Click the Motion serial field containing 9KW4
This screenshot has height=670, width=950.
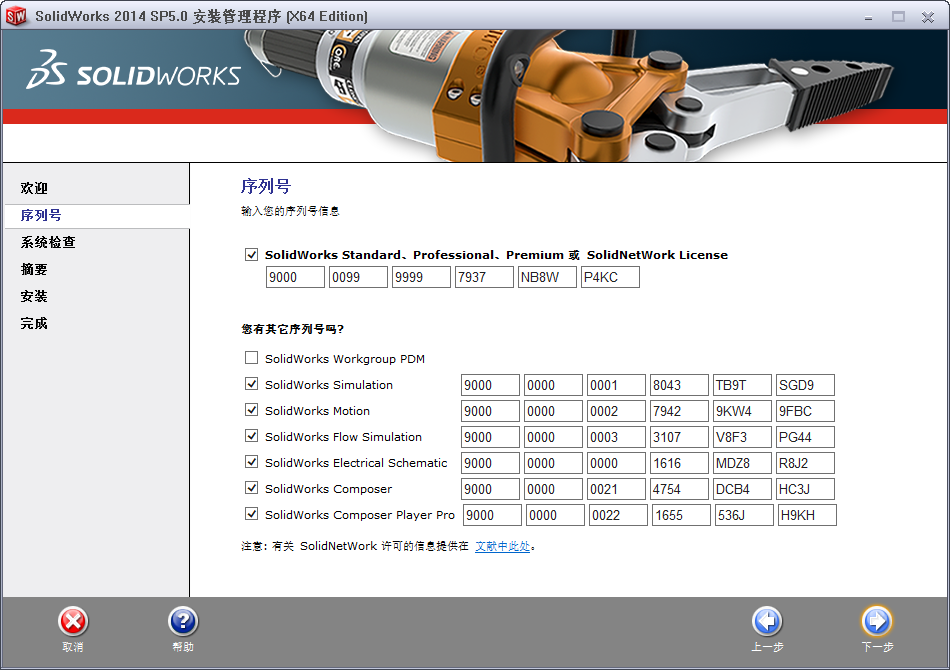[742, 411]
